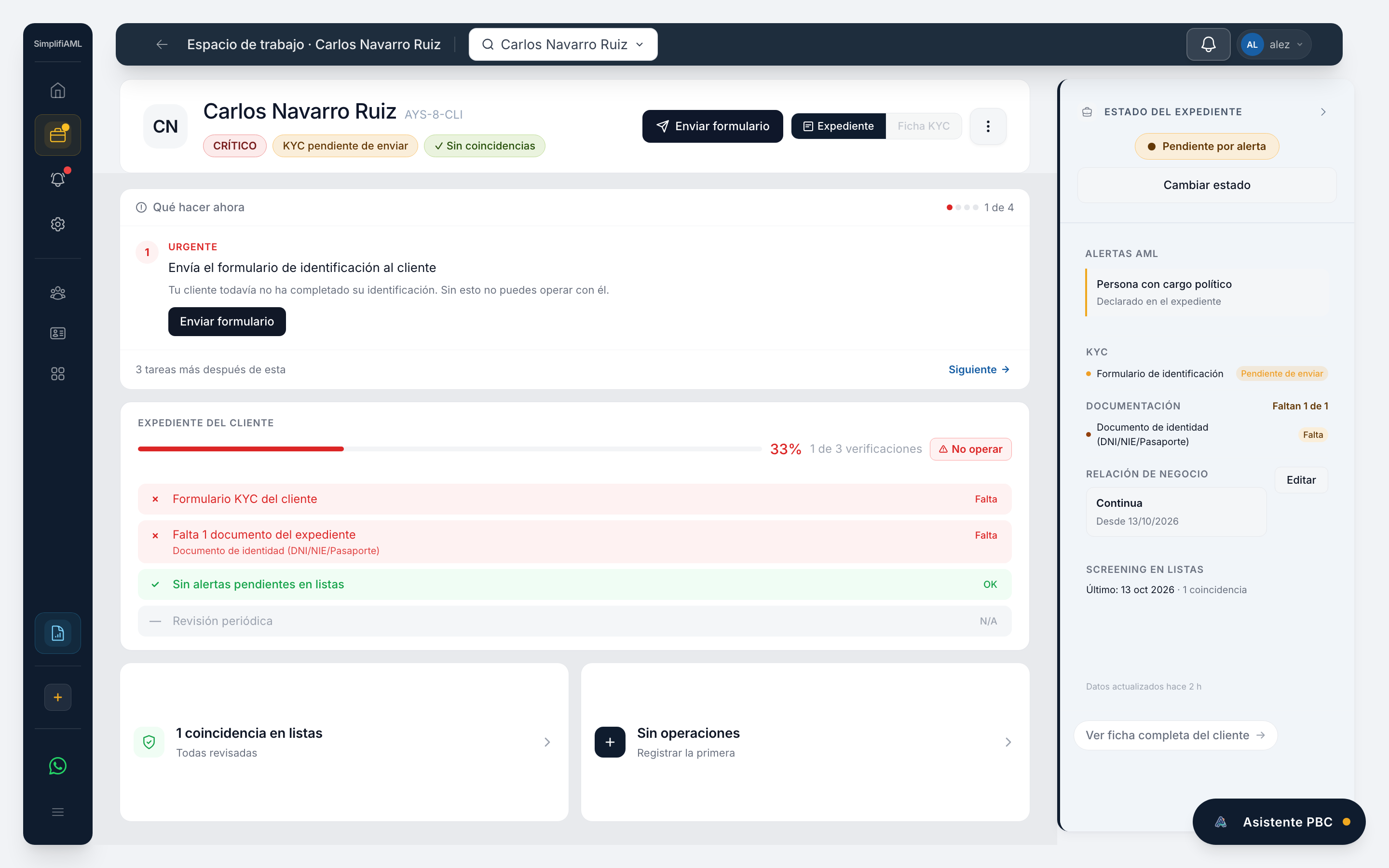Open the report document icon in sidebar
This screenshot has width=1389, height=868.
point(57,633)
